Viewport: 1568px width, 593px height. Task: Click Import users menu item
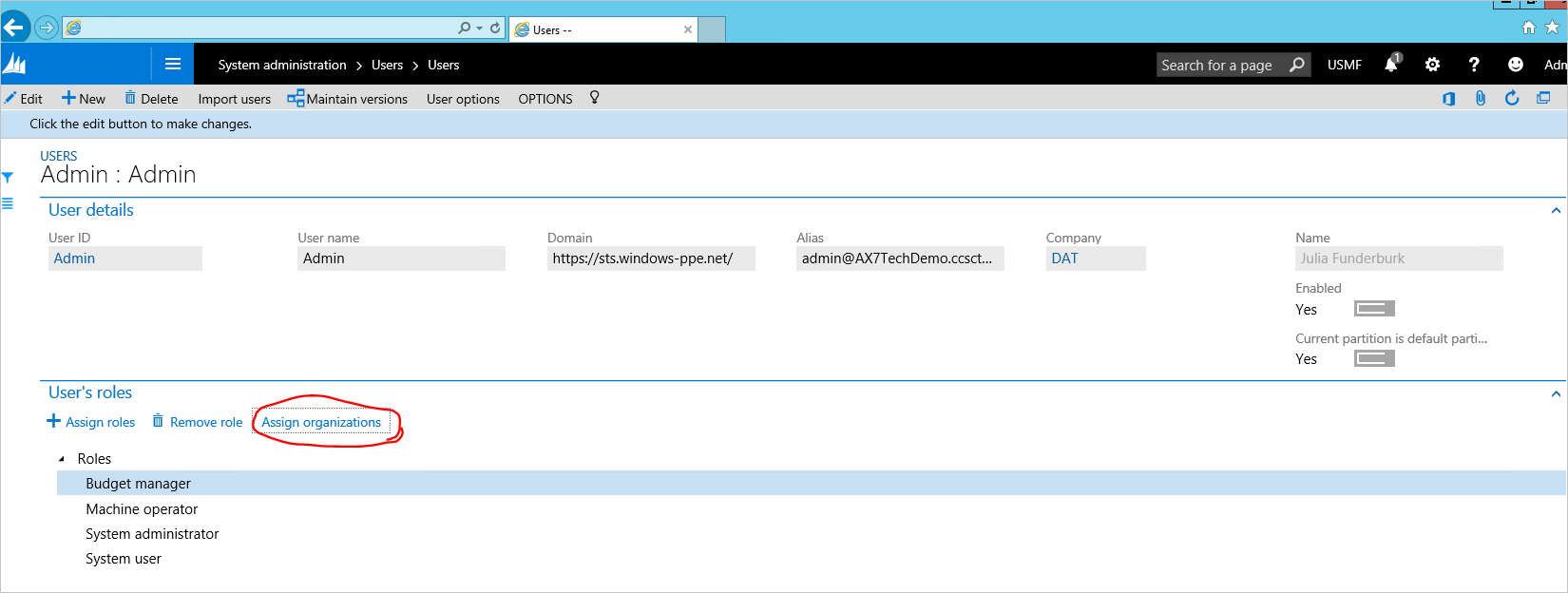pos(235,99)
